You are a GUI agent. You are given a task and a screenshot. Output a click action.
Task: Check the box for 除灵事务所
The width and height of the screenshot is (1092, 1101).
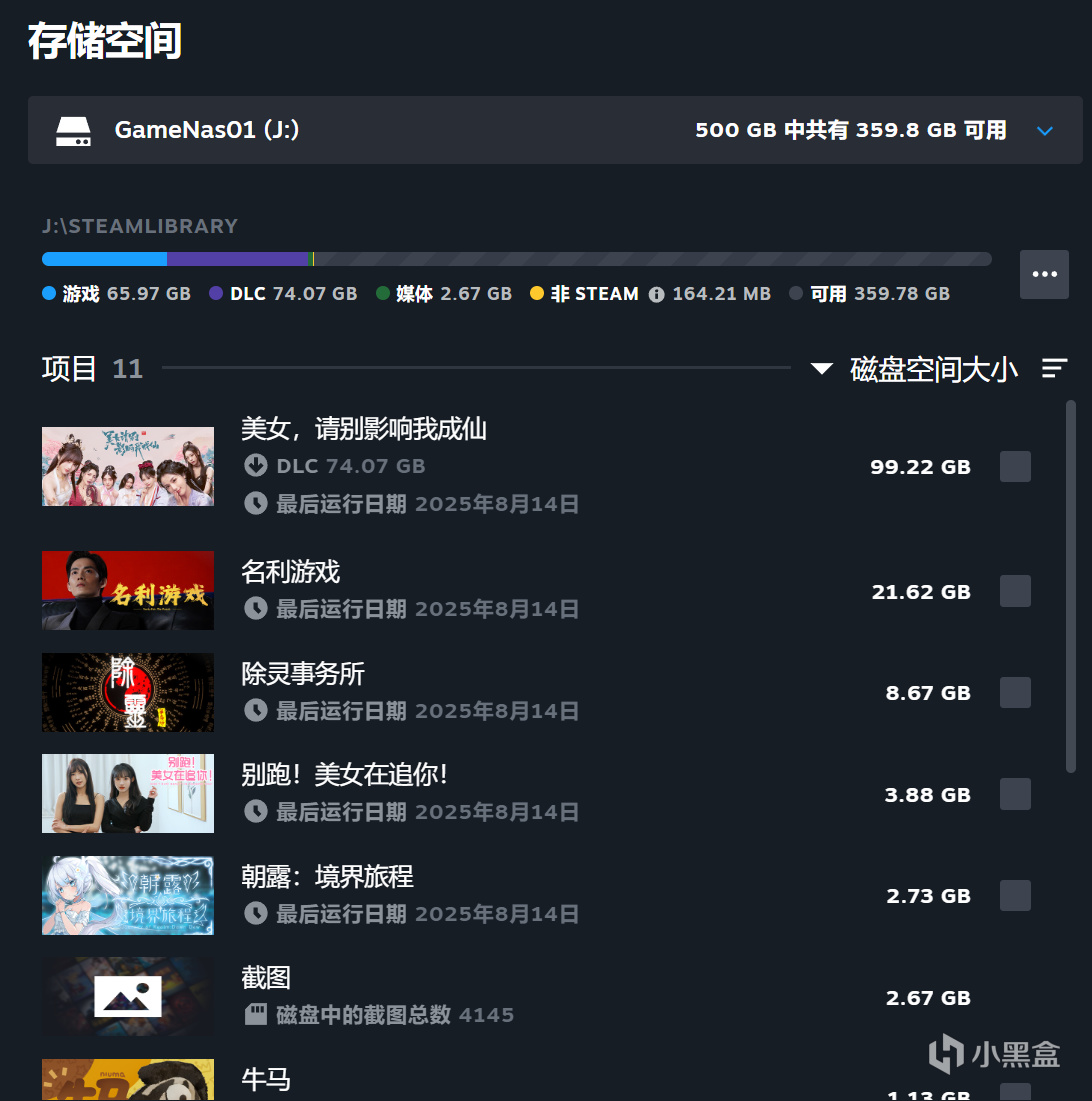coord(1015,692)
